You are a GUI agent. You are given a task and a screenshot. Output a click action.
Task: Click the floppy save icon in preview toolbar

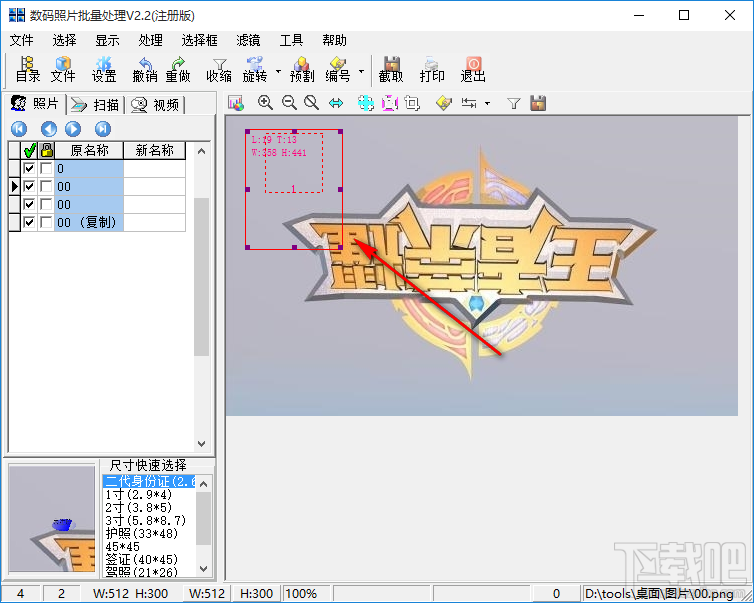coord(538,103)
